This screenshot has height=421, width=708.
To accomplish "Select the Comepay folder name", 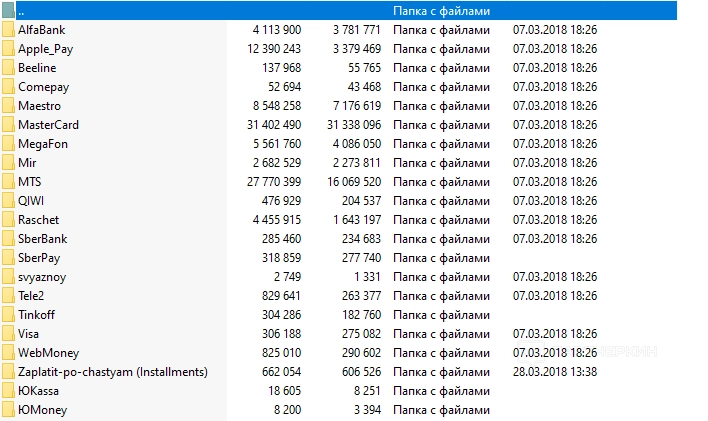I will [x=43, y=87].
